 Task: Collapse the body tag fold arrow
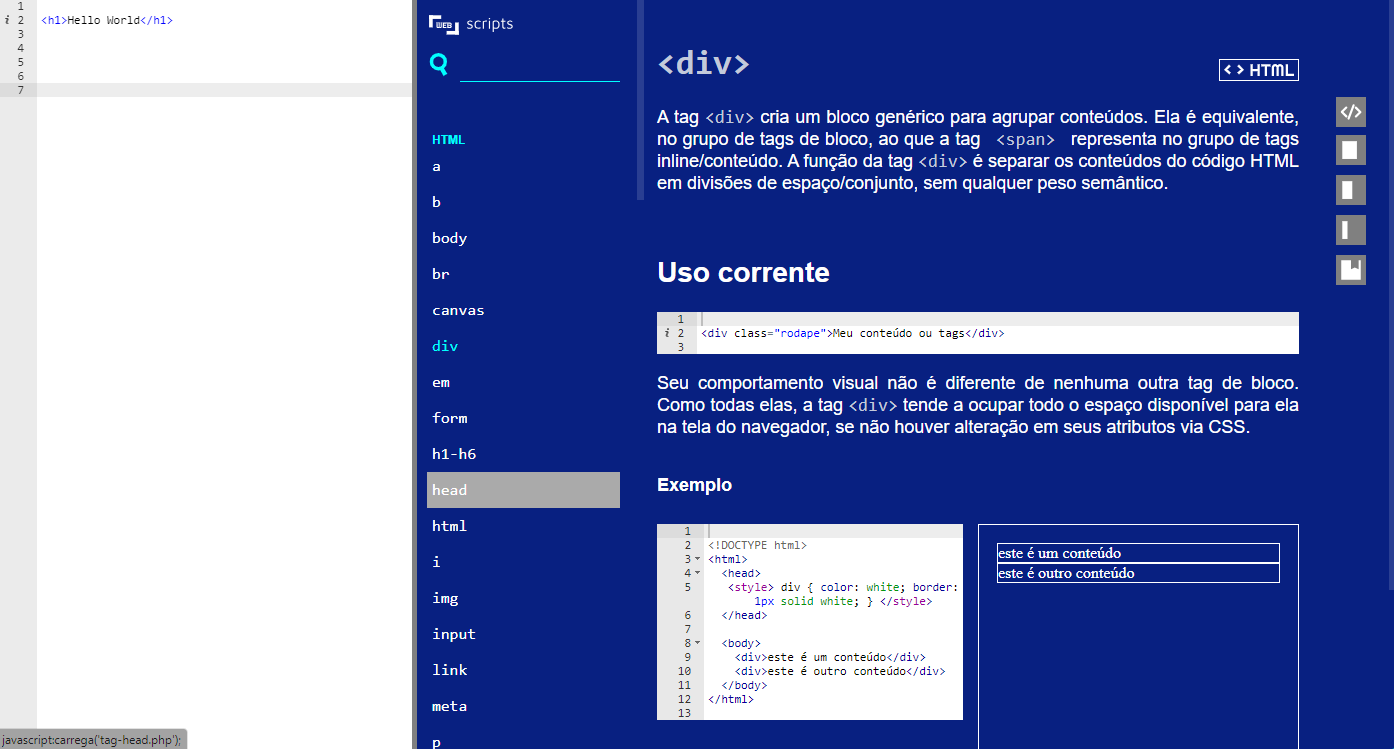698,643
